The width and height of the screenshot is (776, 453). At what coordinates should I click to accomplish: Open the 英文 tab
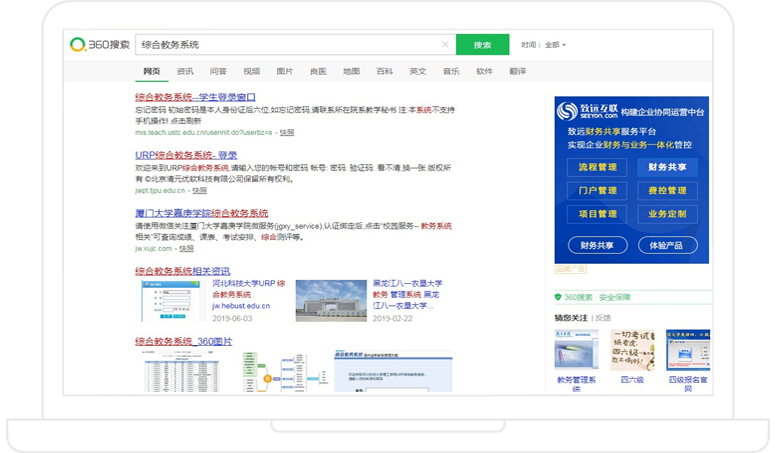pyautogui.click(x=418, y=71)
